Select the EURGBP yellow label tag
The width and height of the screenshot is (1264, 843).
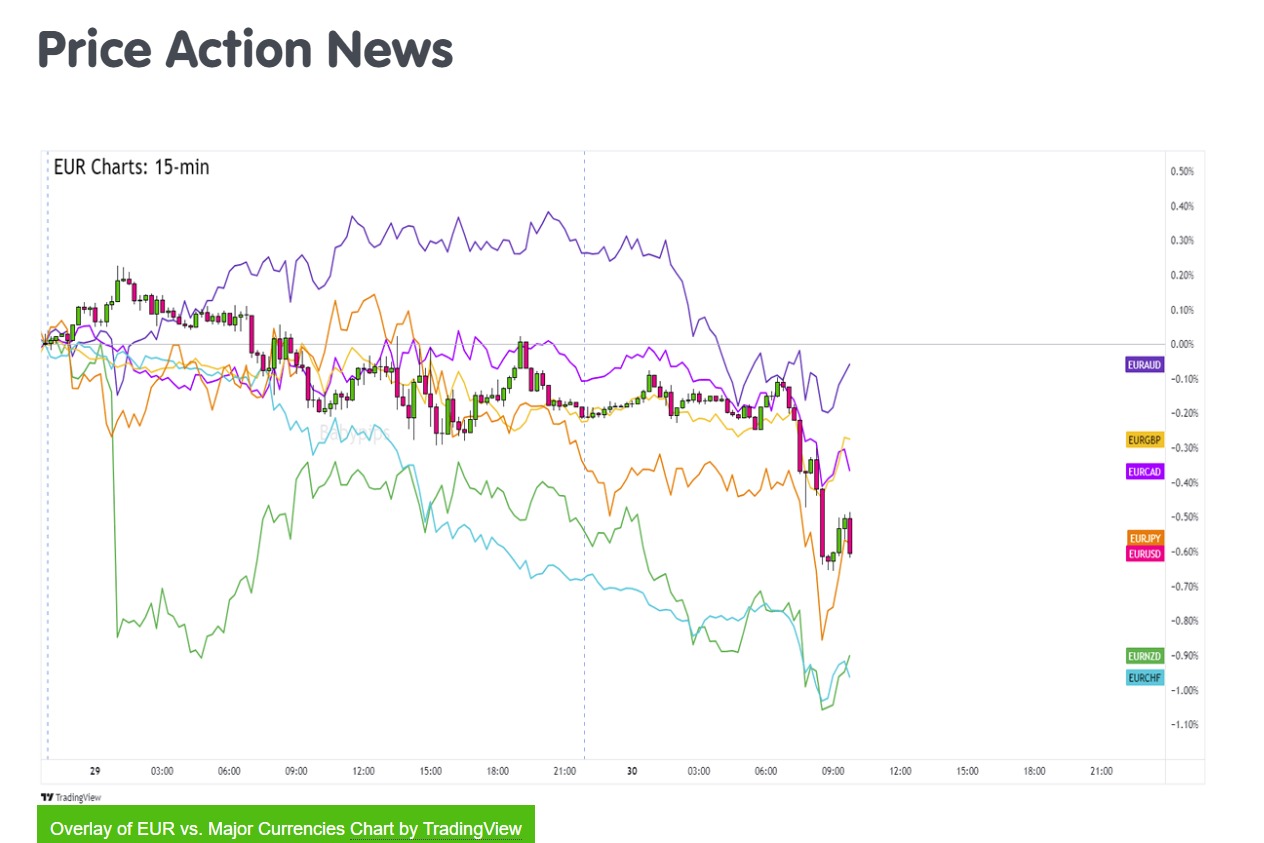tap(1144, 440)
